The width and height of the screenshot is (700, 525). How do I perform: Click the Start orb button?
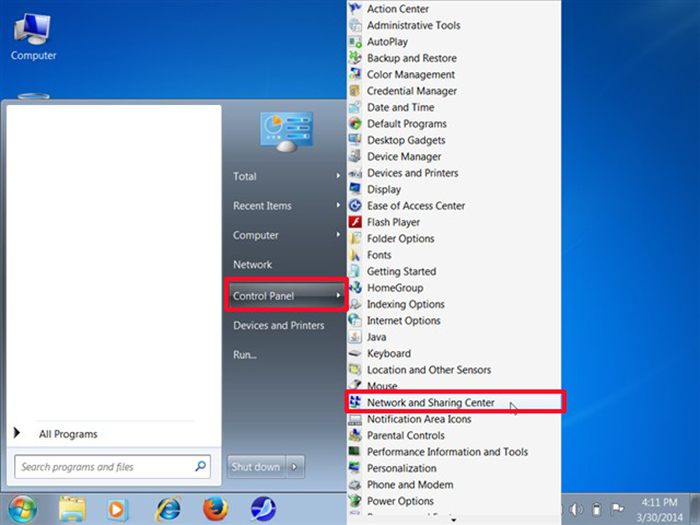(x=22, y=509)
